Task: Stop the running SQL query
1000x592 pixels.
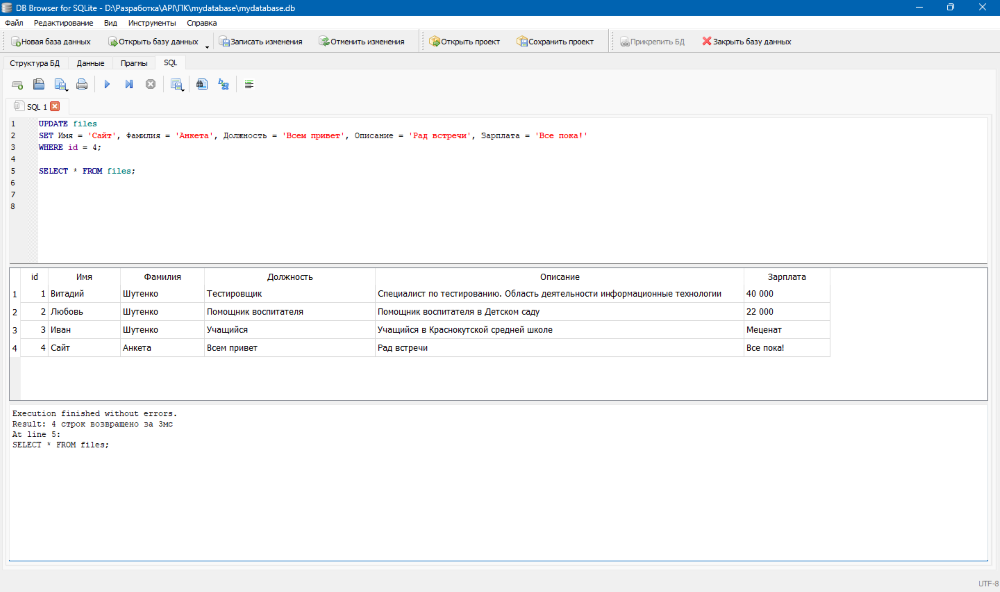Action: pos(151,84)
